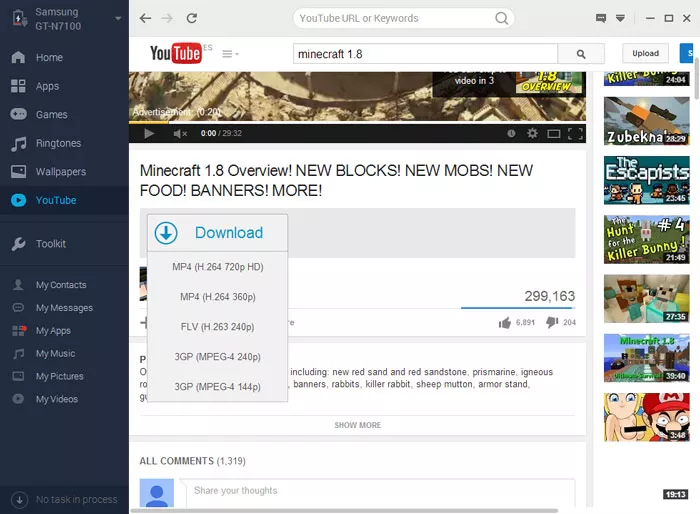Open the Apps section

[x=47, y=86]
